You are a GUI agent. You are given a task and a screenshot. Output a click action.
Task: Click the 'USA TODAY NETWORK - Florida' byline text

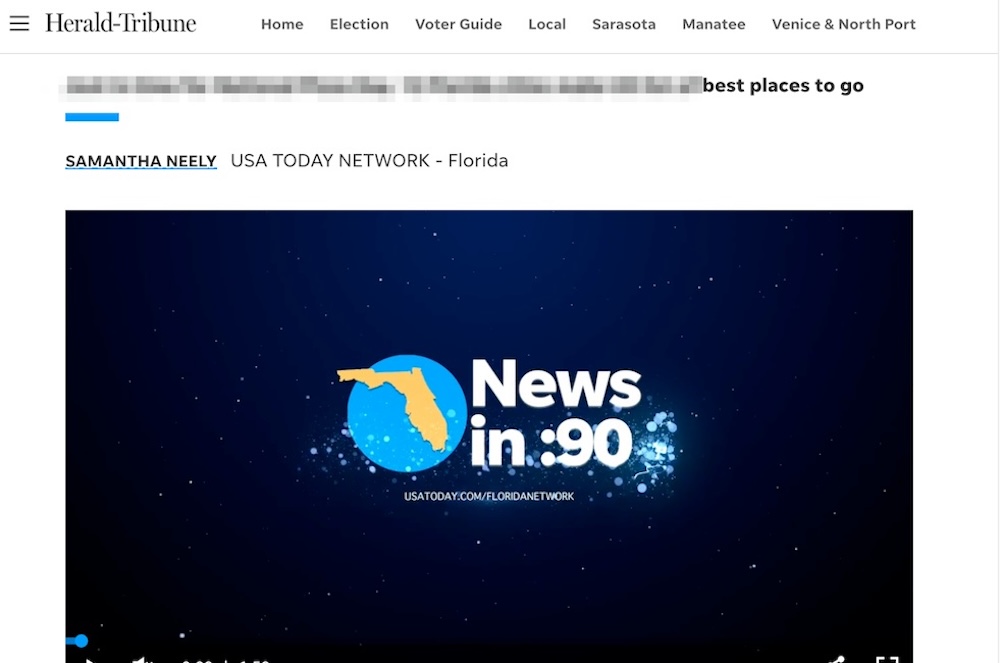click(x=369, y=161)
